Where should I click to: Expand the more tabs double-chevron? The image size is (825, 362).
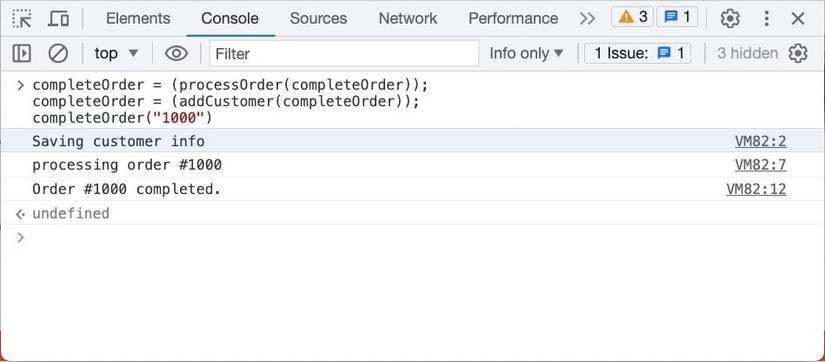coord(587,18)
